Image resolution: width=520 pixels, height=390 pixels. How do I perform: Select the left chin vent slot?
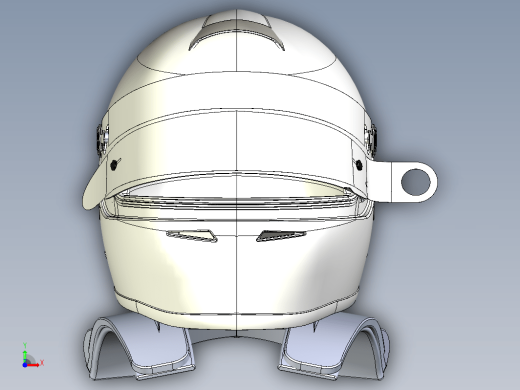tap(192, 235)
